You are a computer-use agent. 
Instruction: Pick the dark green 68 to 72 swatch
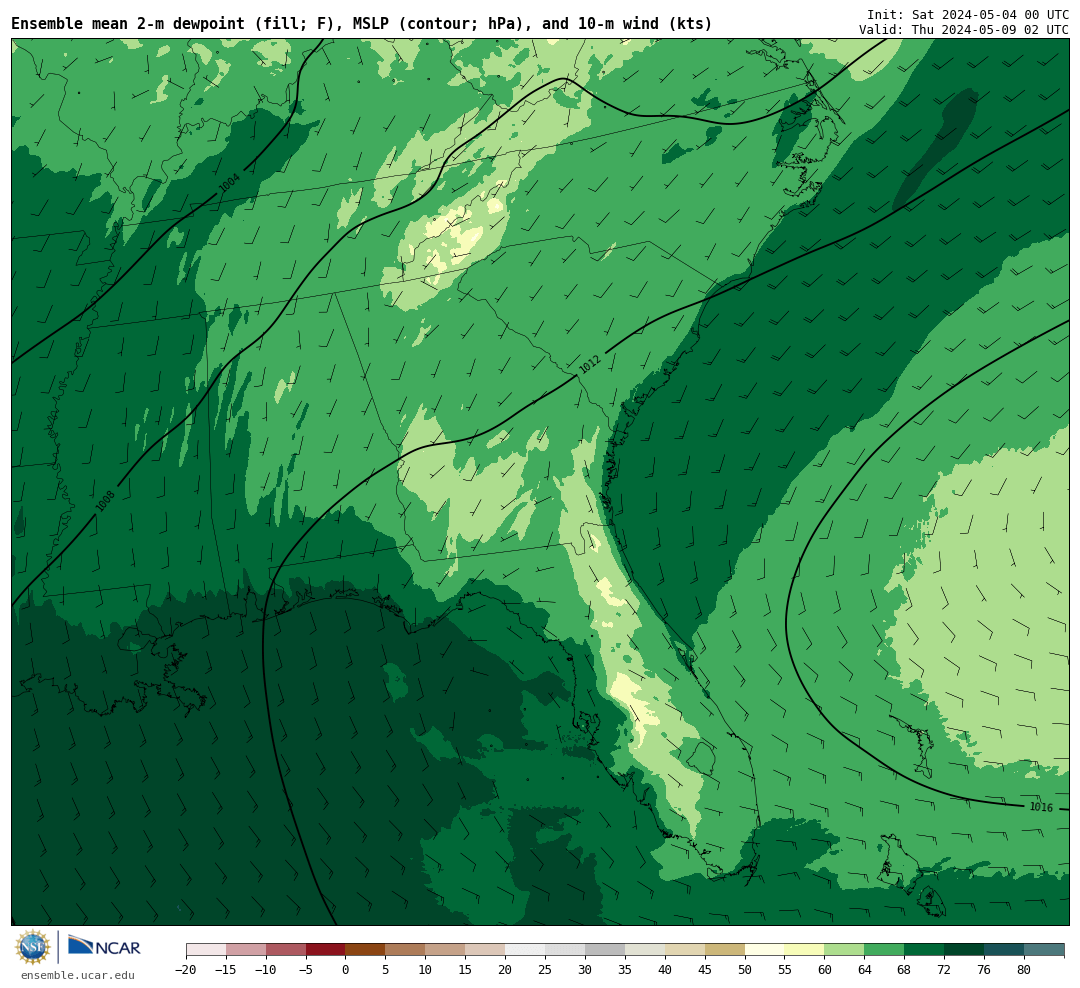pyautogui.click(x=924, y=950)
